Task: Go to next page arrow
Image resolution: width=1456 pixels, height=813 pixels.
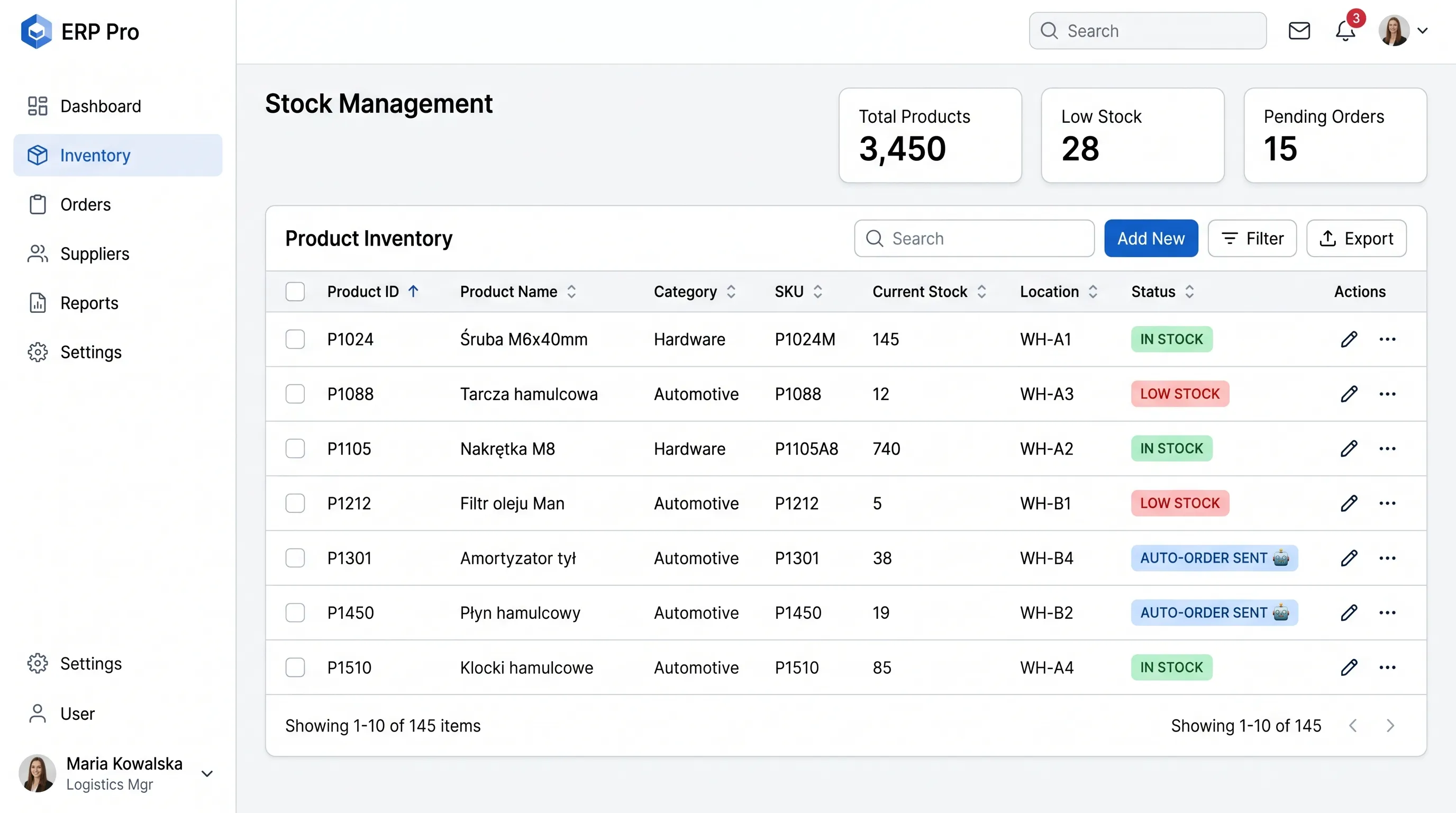Action: 1390,725
